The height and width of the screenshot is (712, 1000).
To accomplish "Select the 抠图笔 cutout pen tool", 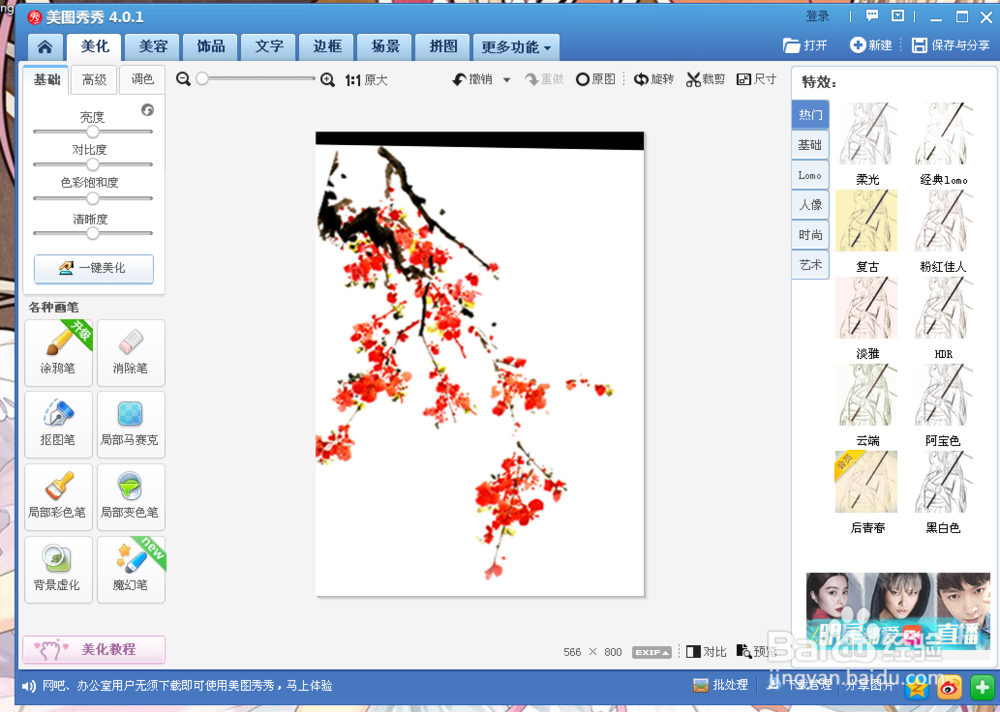I will click(x=58, y=425).
